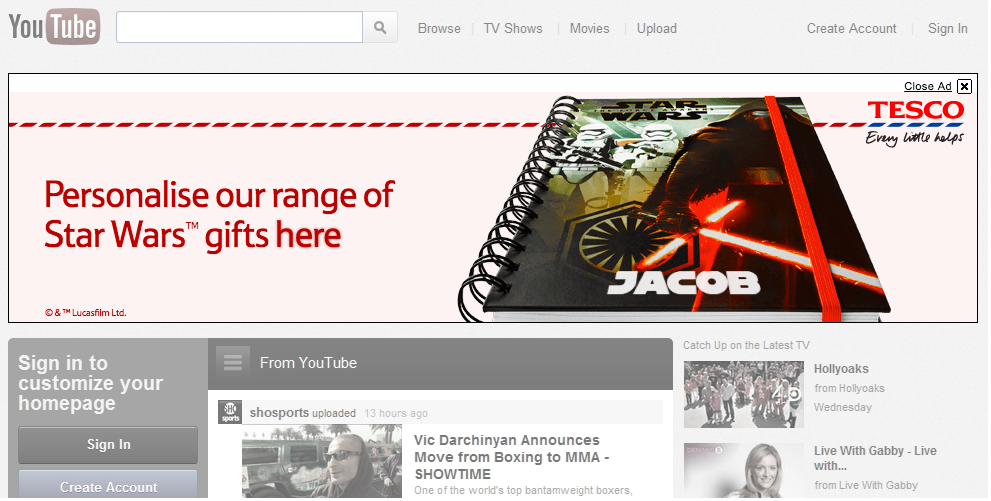
Task: Open 'Live With Gabby - Live with...' title
Action: click(x=875, y=458)
